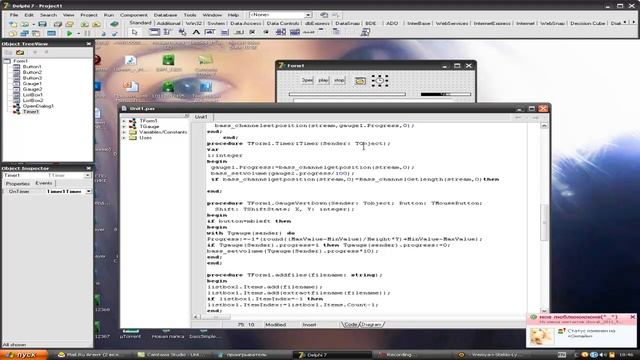640x360 pixels.
Task: Select the Form1 root in the Object TreeView
Action: 20,61
